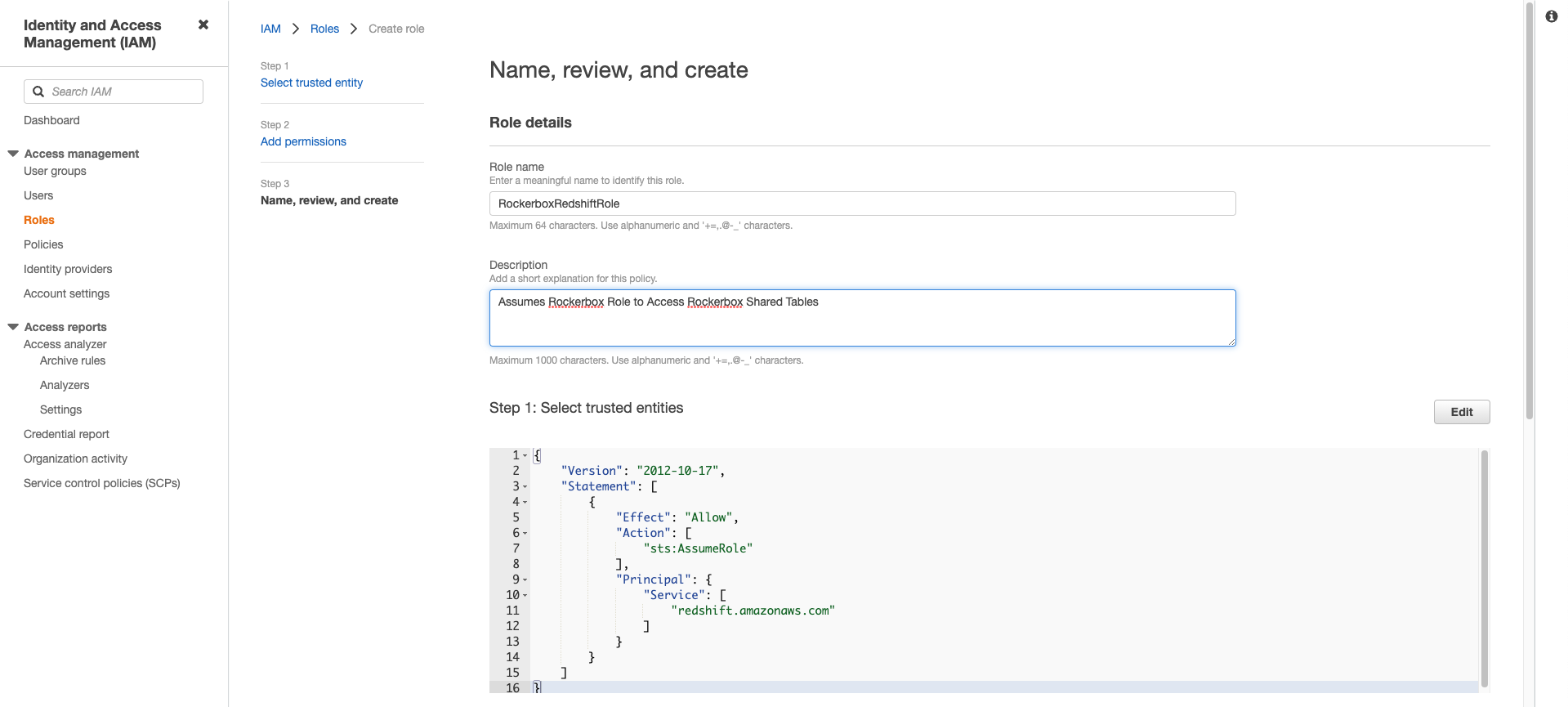1568x707 pixels.
Task: Close the IAM navigation panel
Action: (x=203, y=25)
